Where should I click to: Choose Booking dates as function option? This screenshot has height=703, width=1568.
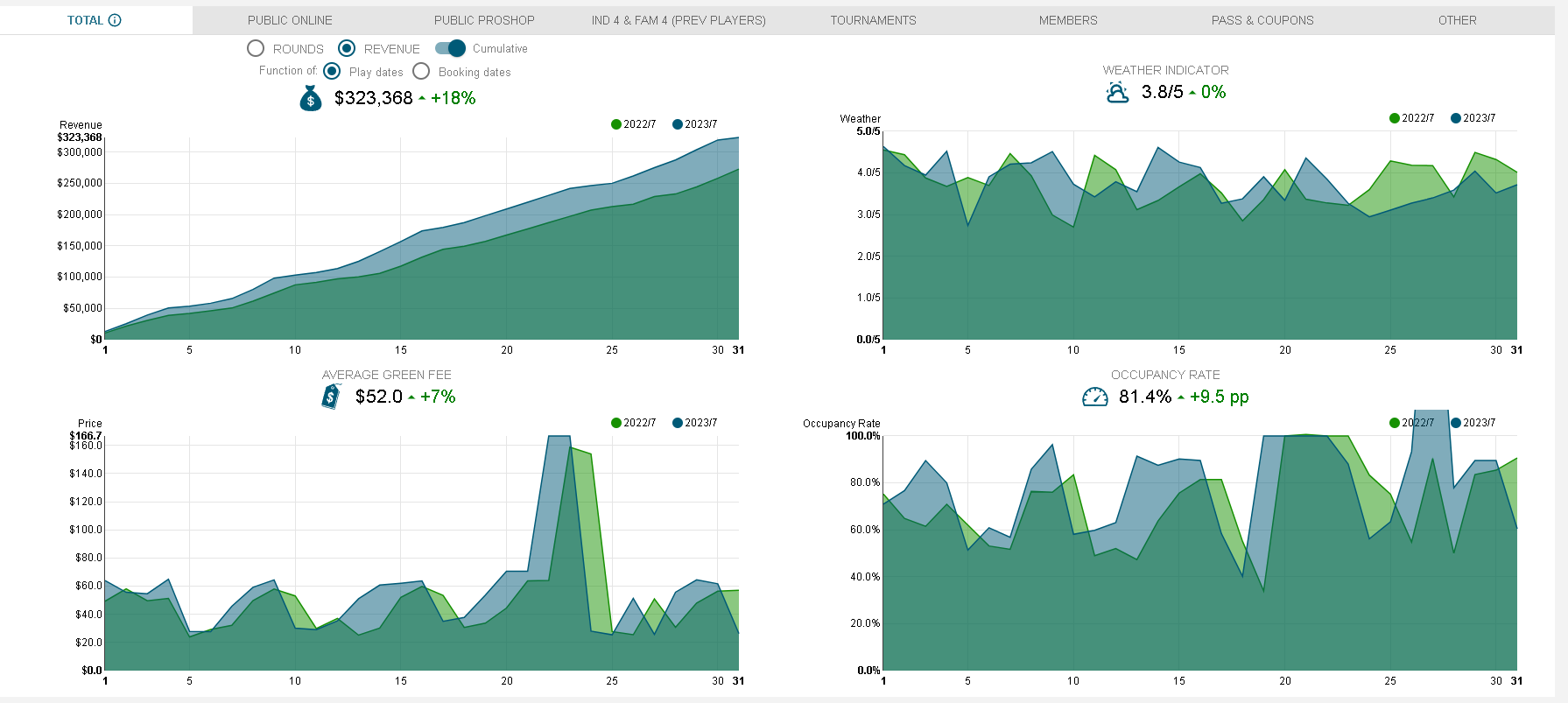click(421, 72)
